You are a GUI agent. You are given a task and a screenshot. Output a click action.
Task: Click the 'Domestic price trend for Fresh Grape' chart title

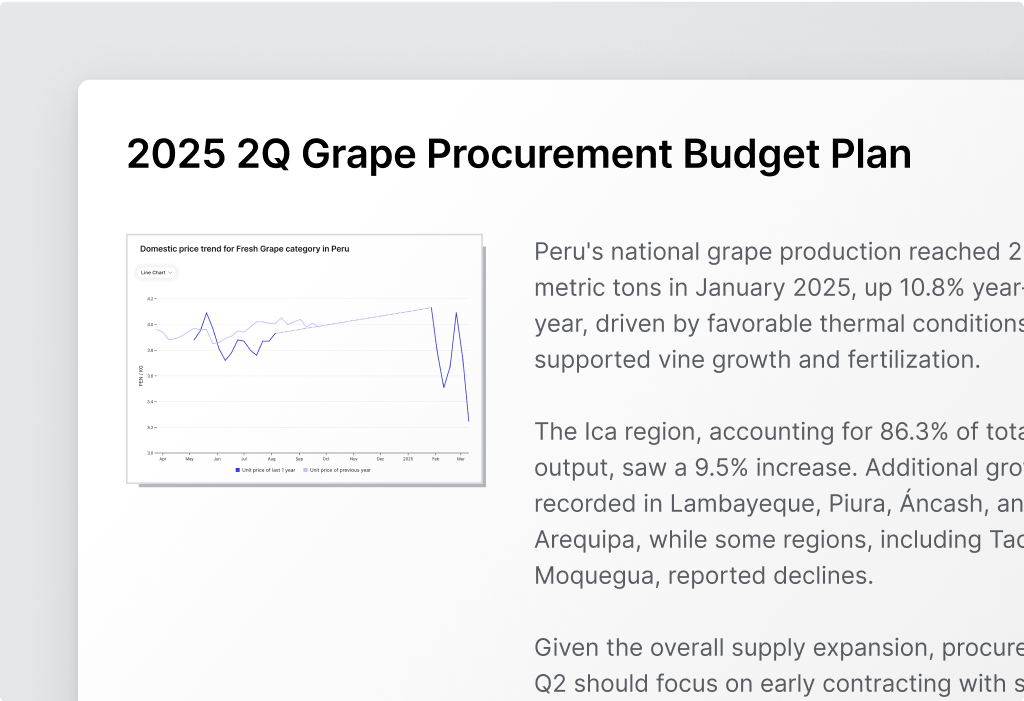coord(244,248)
